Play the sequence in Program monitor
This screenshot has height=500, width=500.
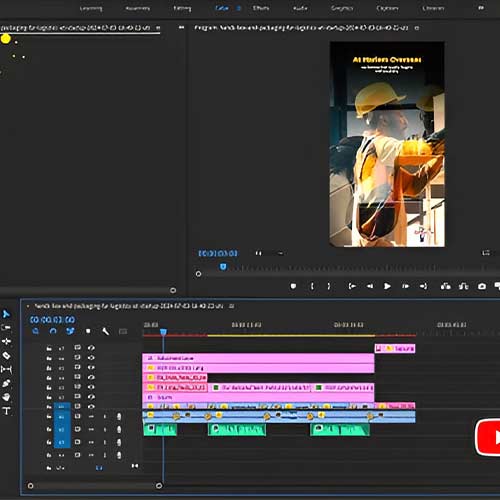point(387,286)
